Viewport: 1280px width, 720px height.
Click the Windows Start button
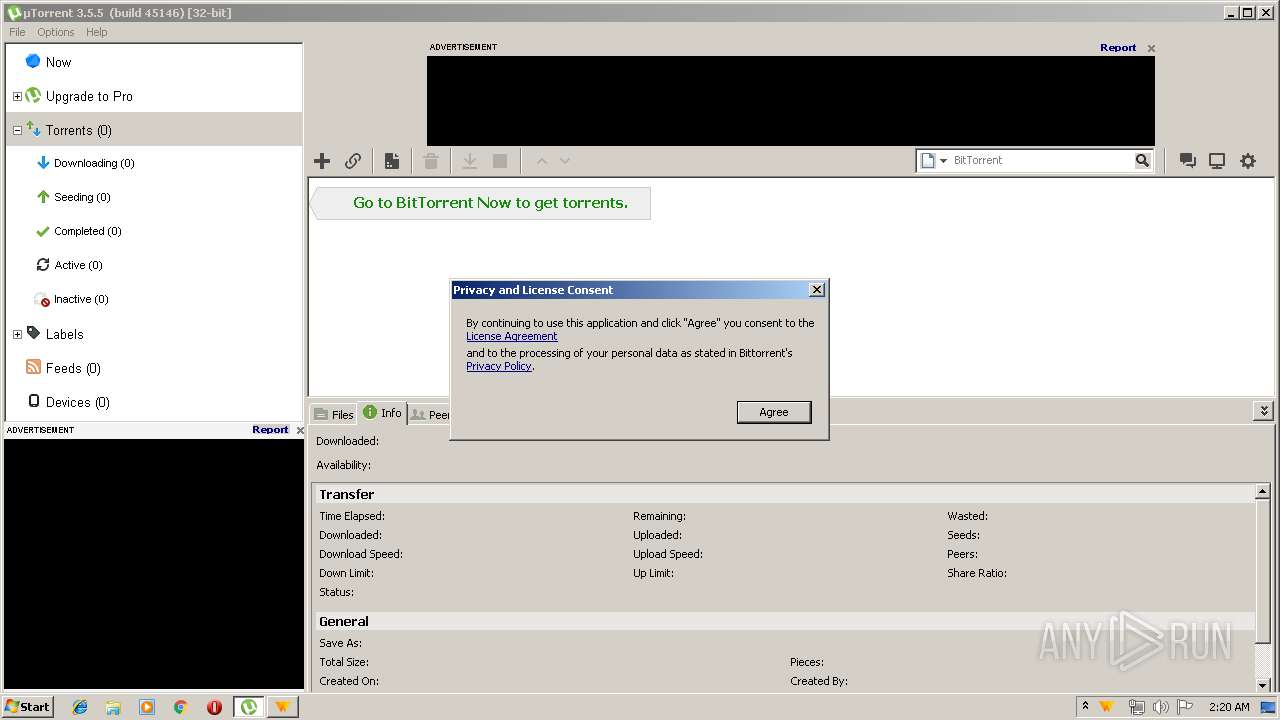(28, 706)
